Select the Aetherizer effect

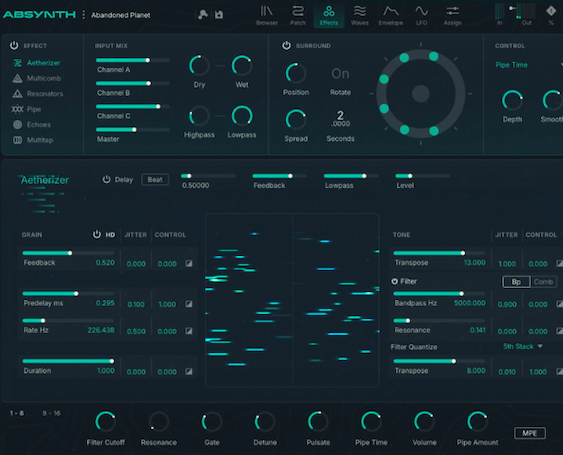36,63
